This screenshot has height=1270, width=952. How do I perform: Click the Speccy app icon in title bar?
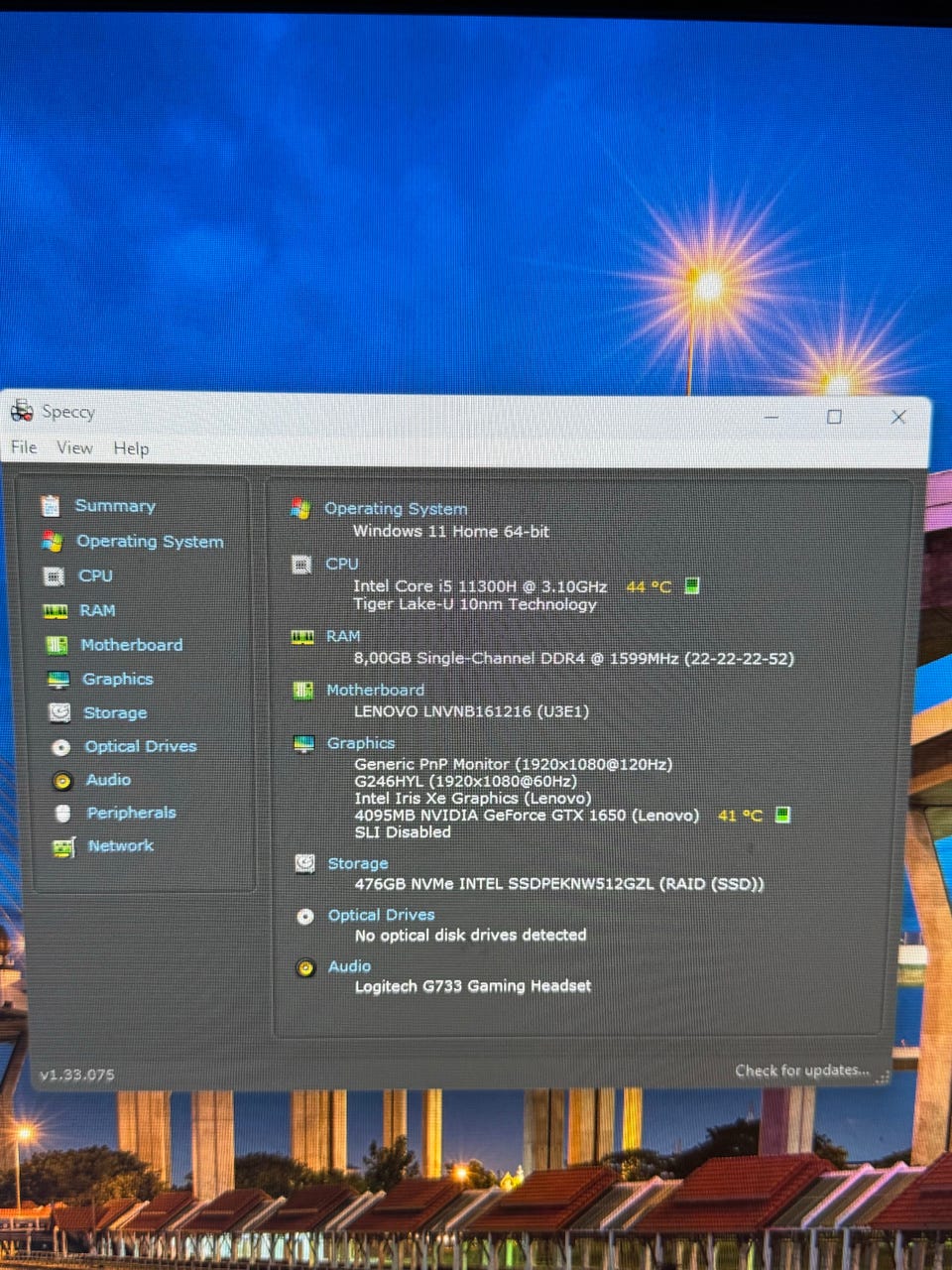[22, 410]
